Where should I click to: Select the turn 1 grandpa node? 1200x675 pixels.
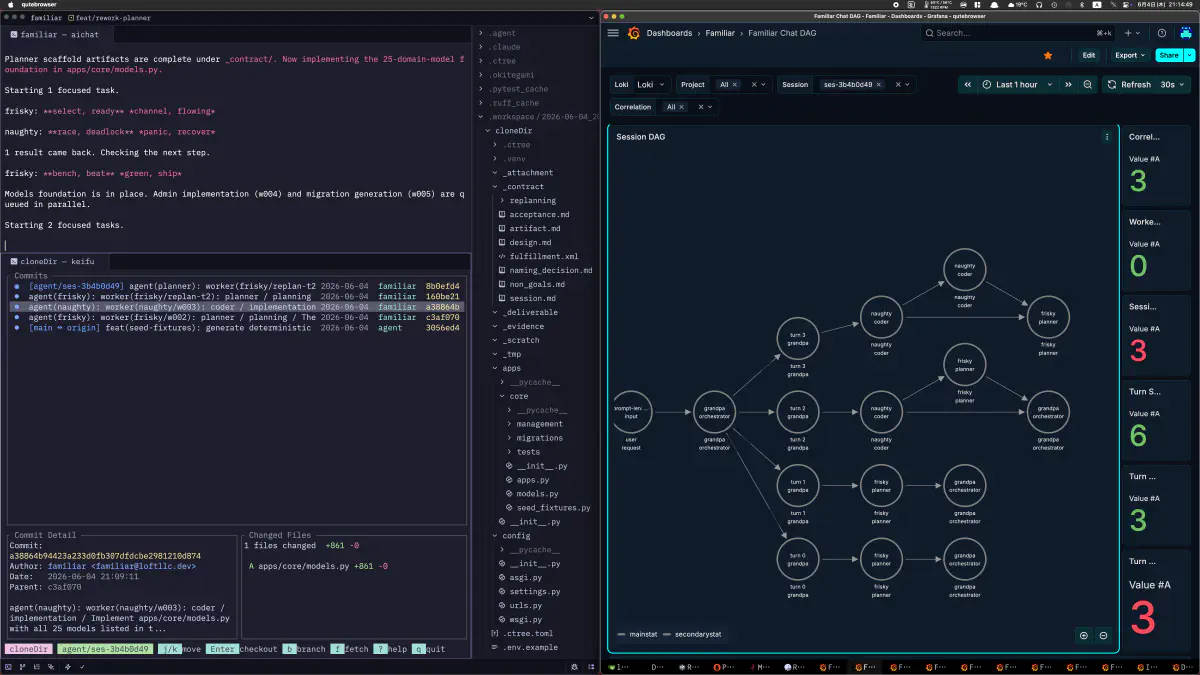[x=797, y=486]
